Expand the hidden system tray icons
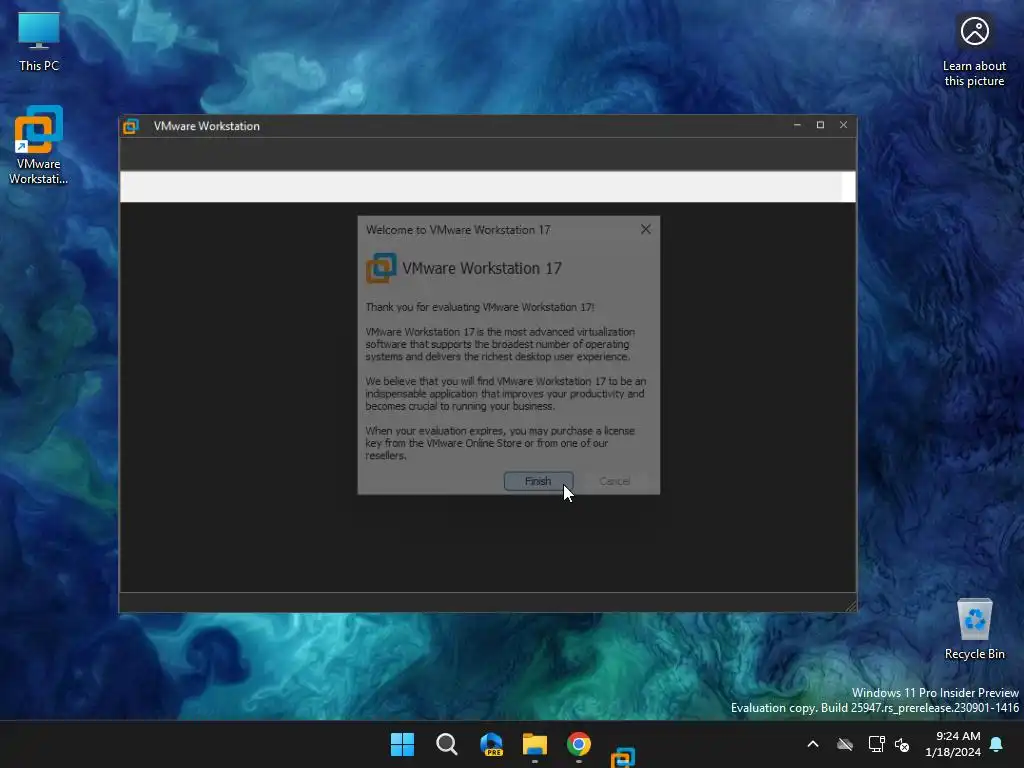This screenshot has height=768, width=1024. 813,744
